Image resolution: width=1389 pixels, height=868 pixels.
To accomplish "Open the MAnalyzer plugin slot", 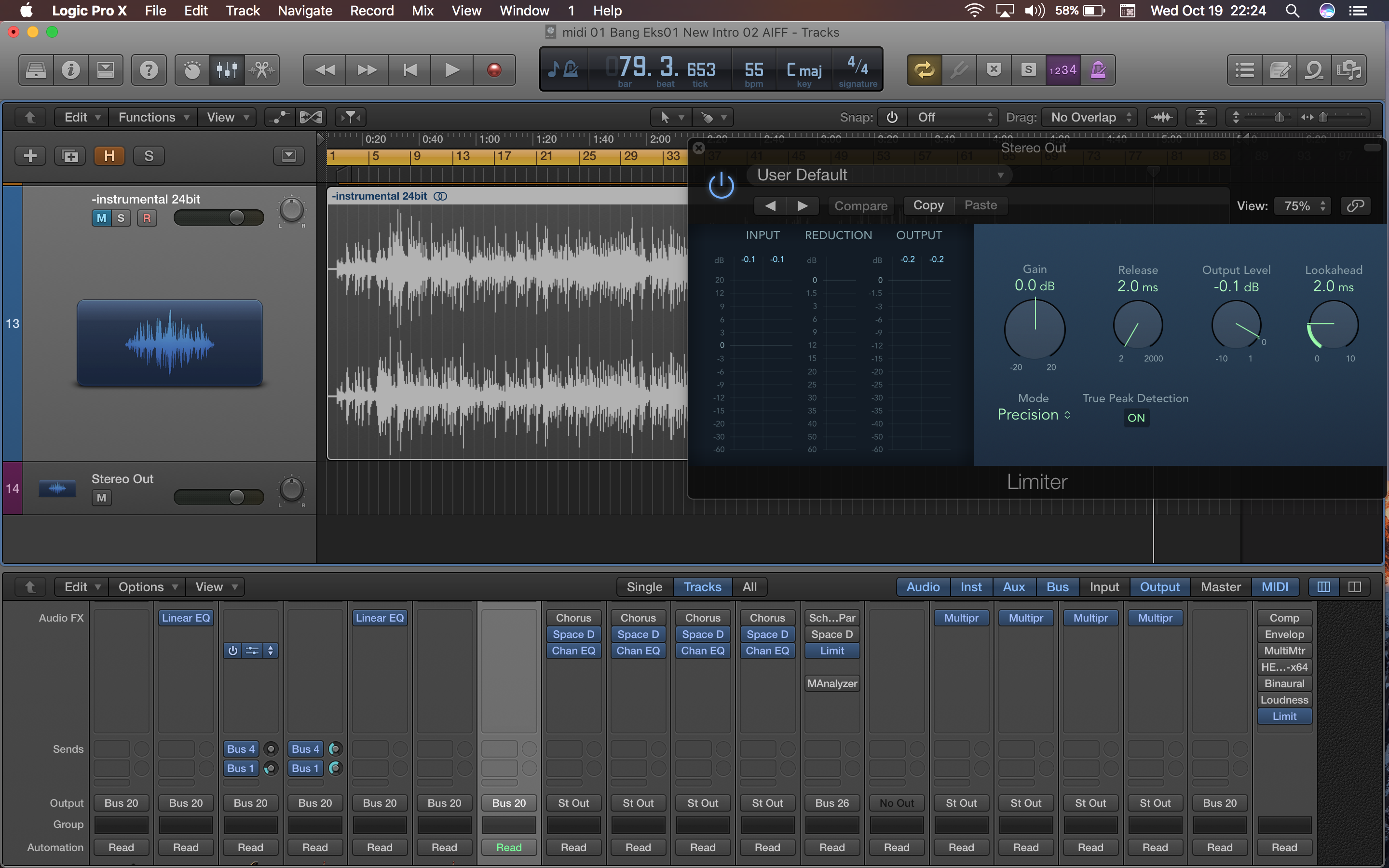I will coord(831,683).
